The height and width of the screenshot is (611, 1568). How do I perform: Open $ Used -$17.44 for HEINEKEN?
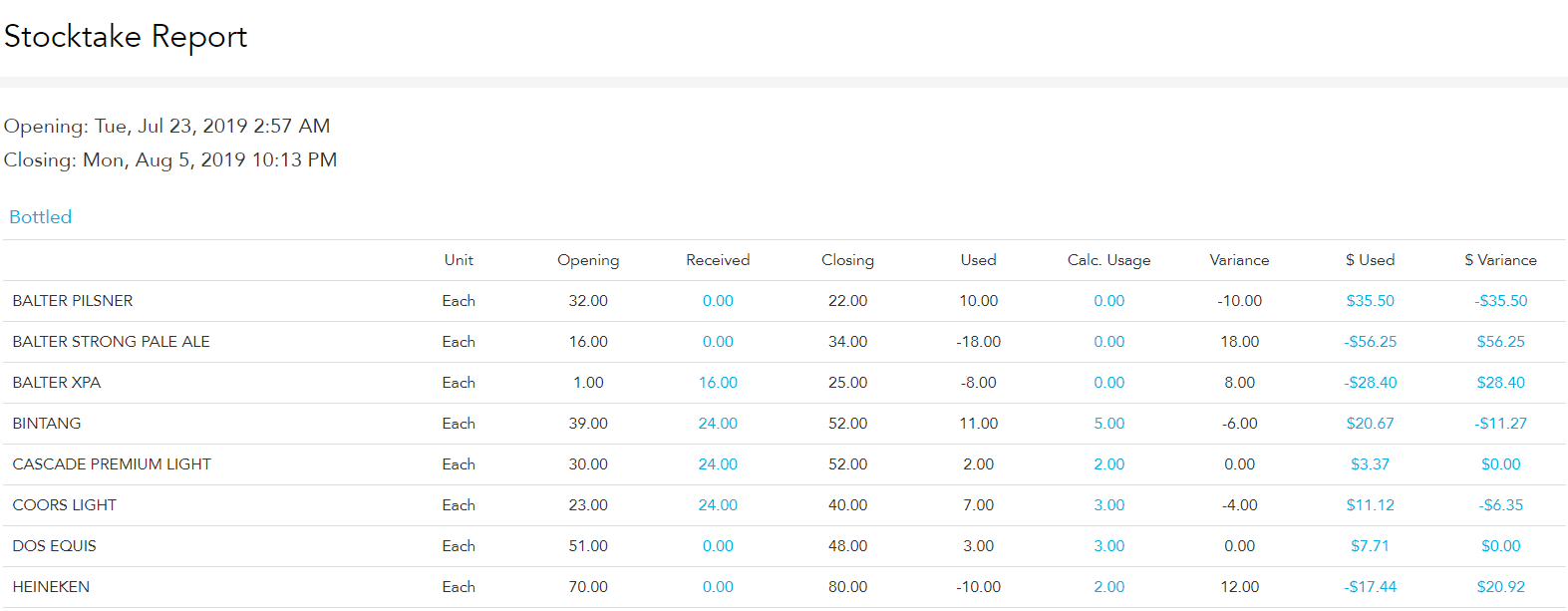(x=1371, y=587)
